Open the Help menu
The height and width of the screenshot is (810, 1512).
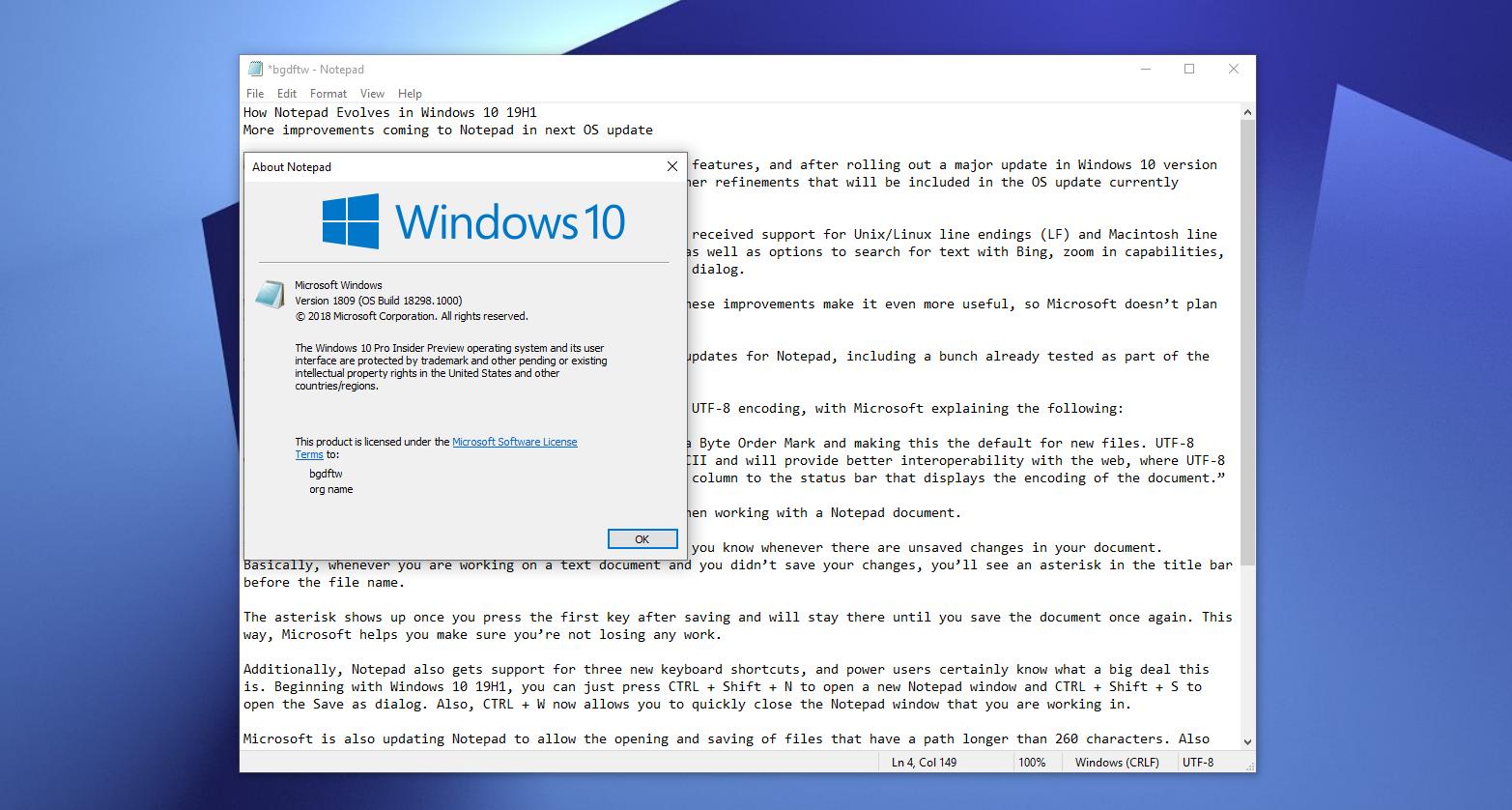(410, 94)
